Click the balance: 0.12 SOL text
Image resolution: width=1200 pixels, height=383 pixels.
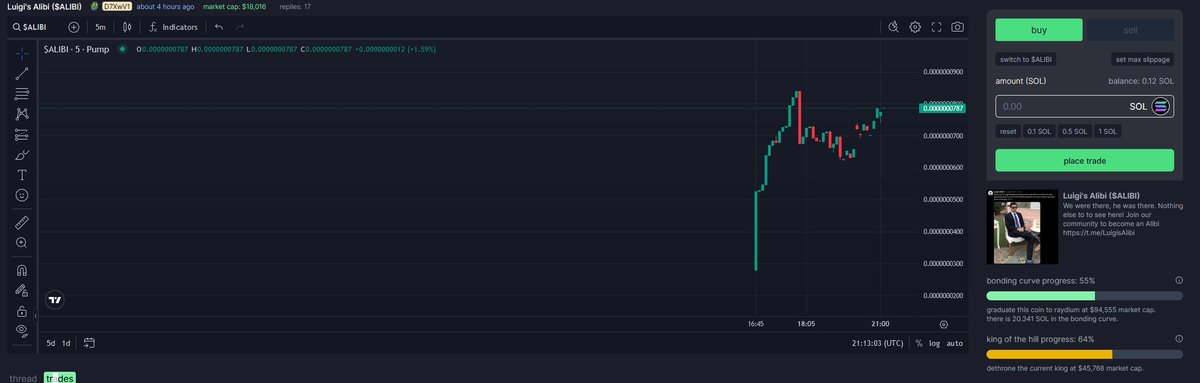pyautogui.click(x=1141, y=80)
